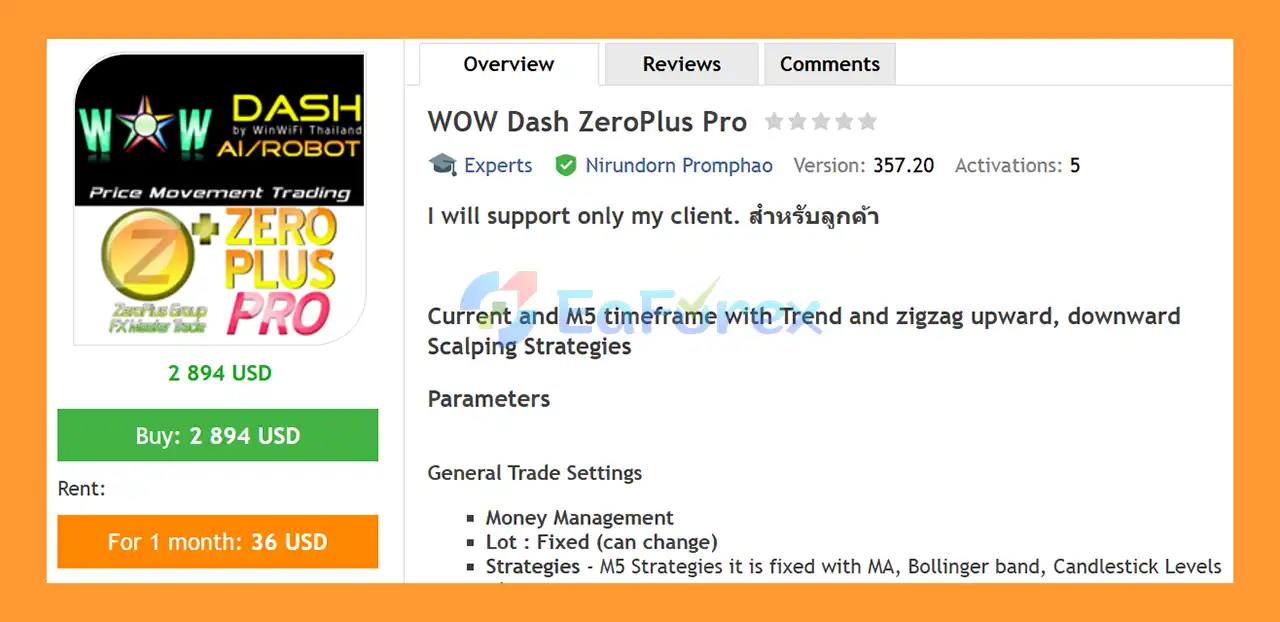The image size is (1280, 622).
Task: Click the third rating star
Action: point(821,122)
